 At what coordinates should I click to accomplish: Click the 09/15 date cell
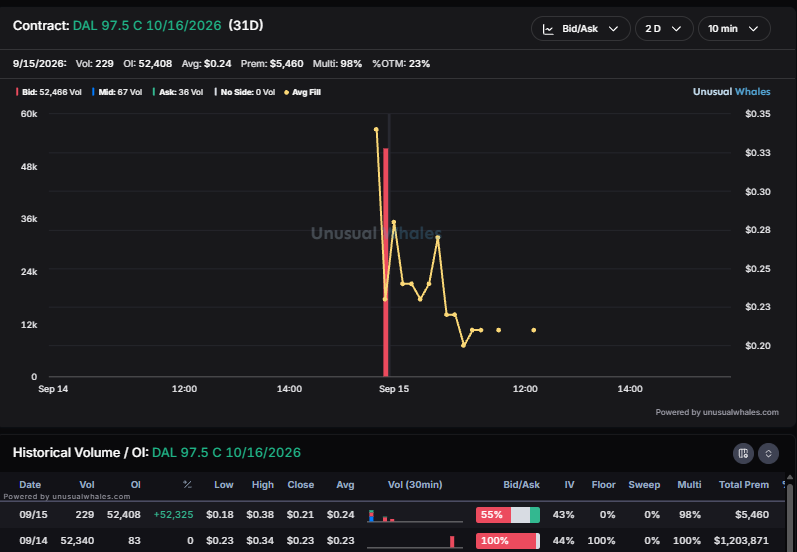coord(34,514)
